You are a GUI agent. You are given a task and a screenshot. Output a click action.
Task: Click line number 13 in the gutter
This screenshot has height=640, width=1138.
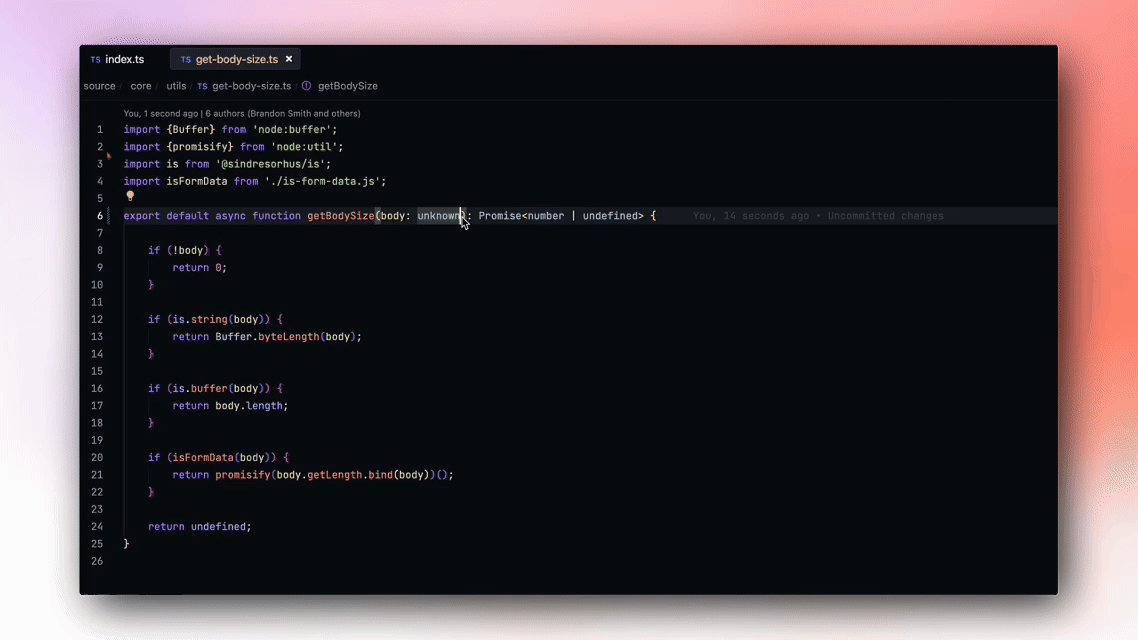point(97,337)
